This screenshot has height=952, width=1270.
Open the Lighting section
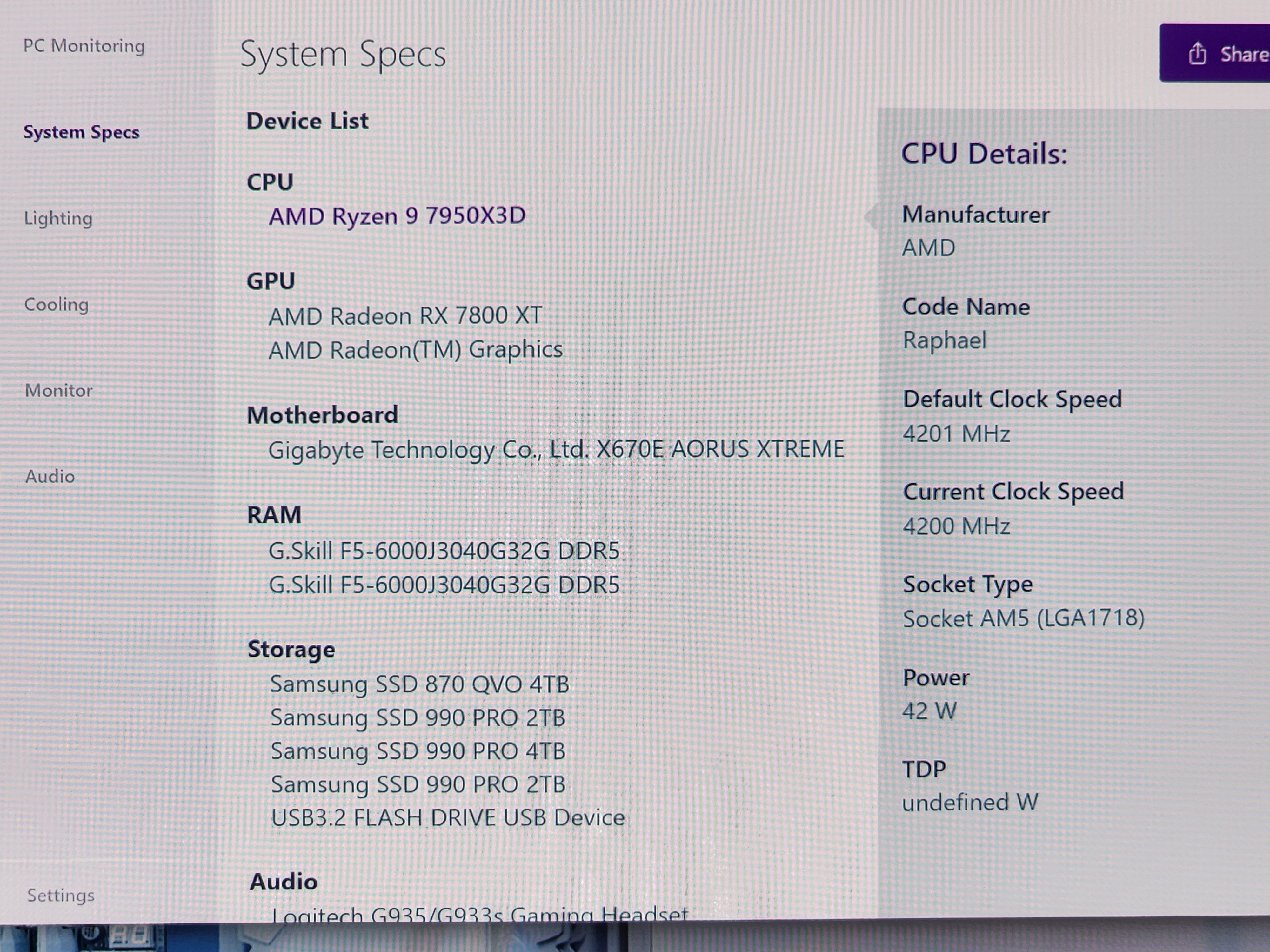[x=58, y=219]
